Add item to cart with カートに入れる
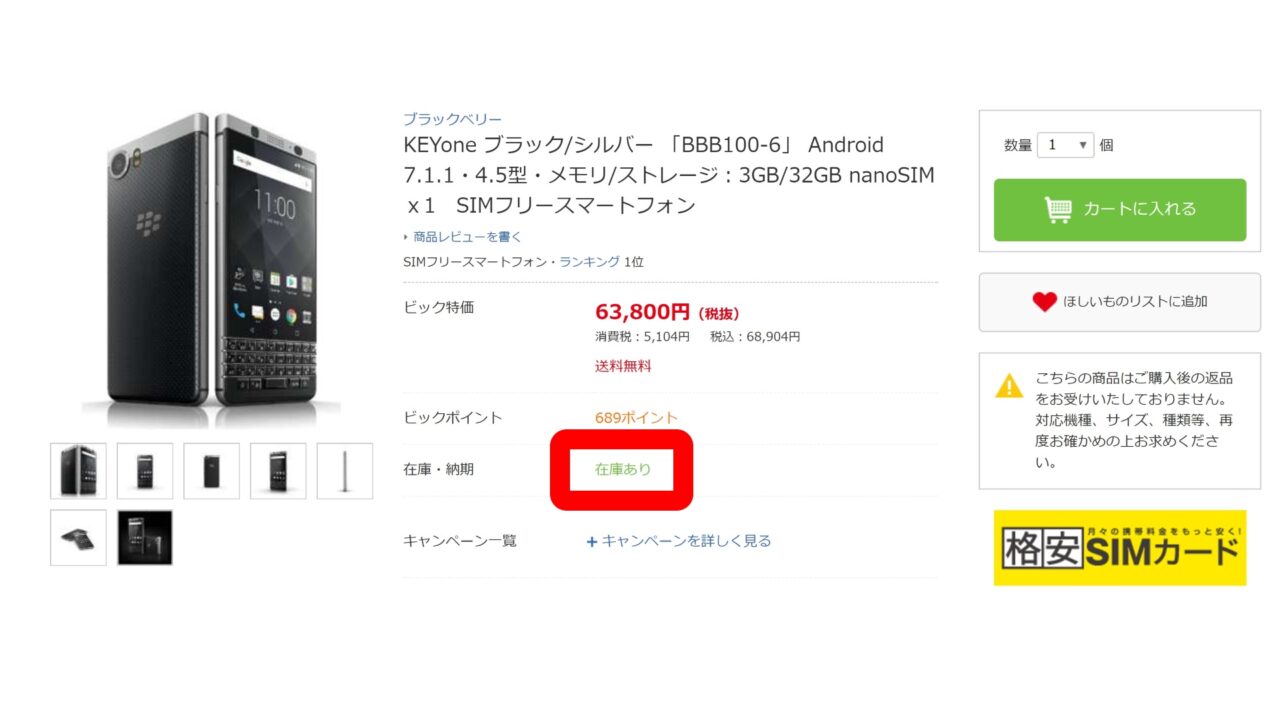Viewport: 1280px width, 720px height. [1119, 209]
